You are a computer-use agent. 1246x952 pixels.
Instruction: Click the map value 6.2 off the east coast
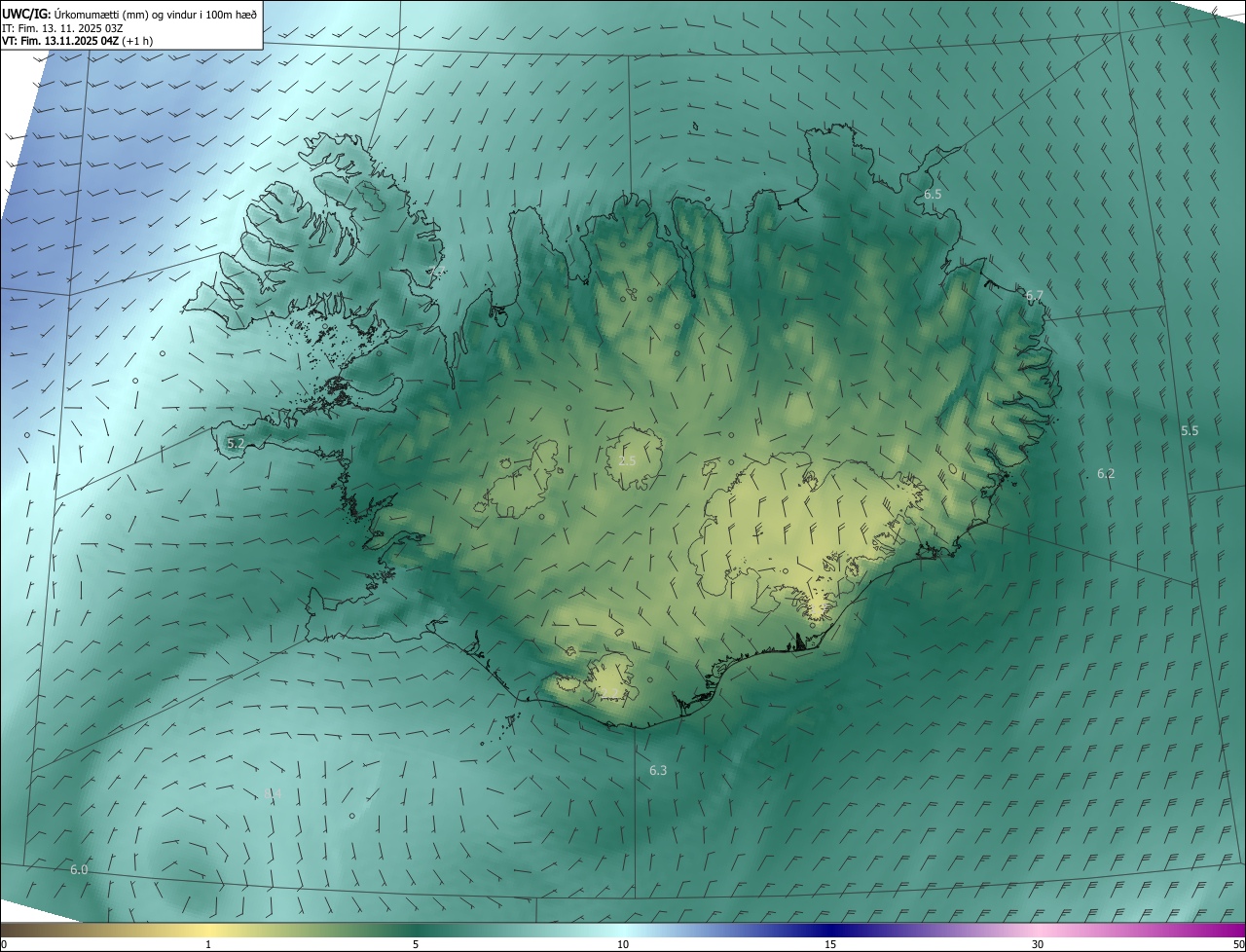click(x=1106, y=473)
